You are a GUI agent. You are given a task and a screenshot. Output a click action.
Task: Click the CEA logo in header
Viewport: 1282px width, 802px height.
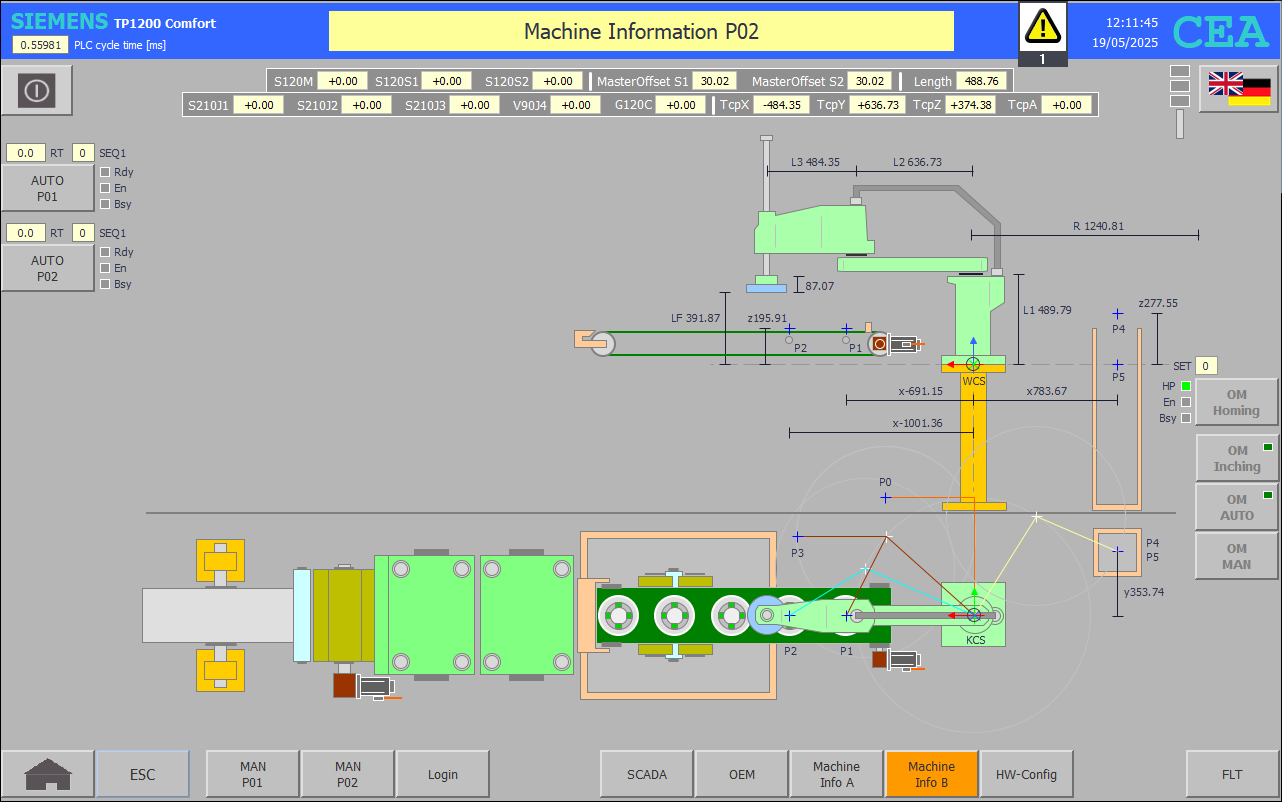(x=1220, y=32)
